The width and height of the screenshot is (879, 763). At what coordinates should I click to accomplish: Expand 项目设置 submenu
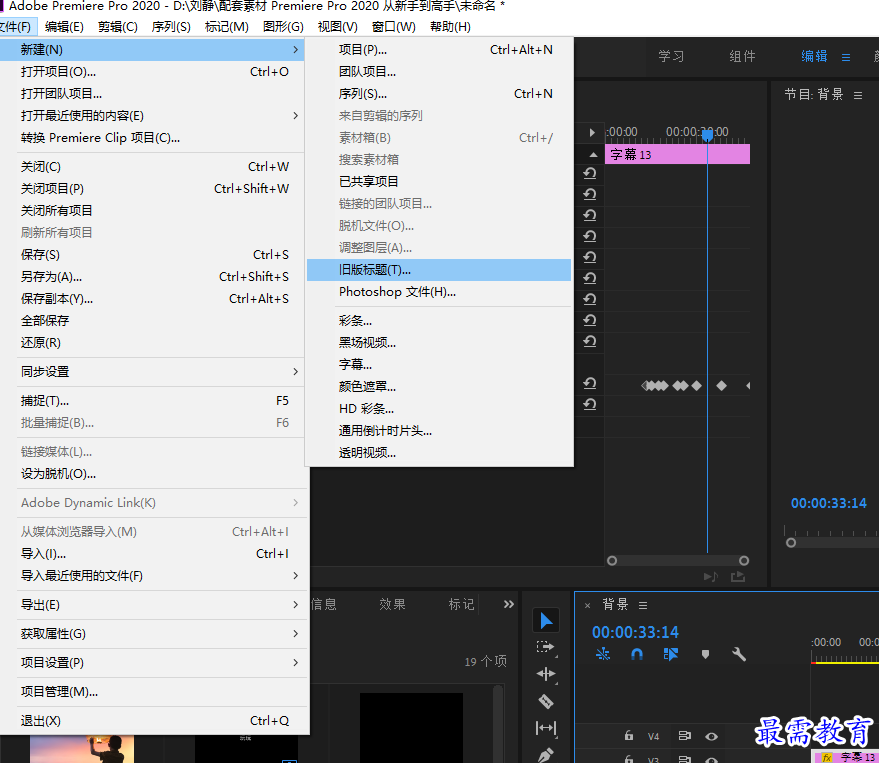point(295,663)
